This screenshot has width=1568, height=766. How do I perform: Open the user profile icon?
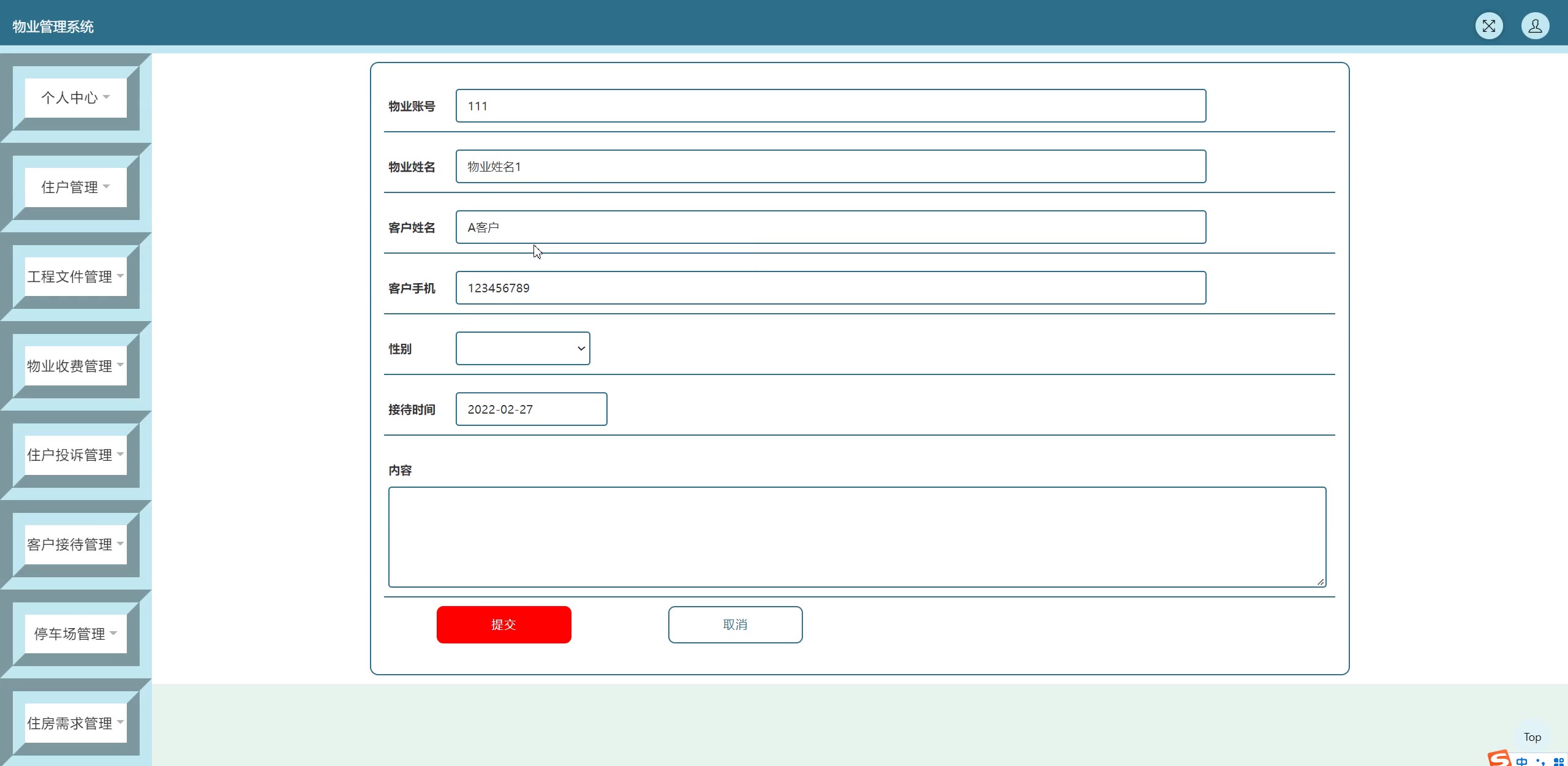(x=1535, y=26)
